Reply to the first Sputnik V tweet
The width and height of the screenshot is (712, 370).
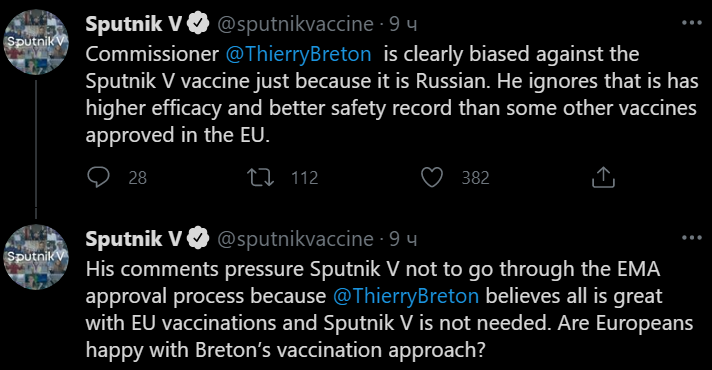(99, 178)
